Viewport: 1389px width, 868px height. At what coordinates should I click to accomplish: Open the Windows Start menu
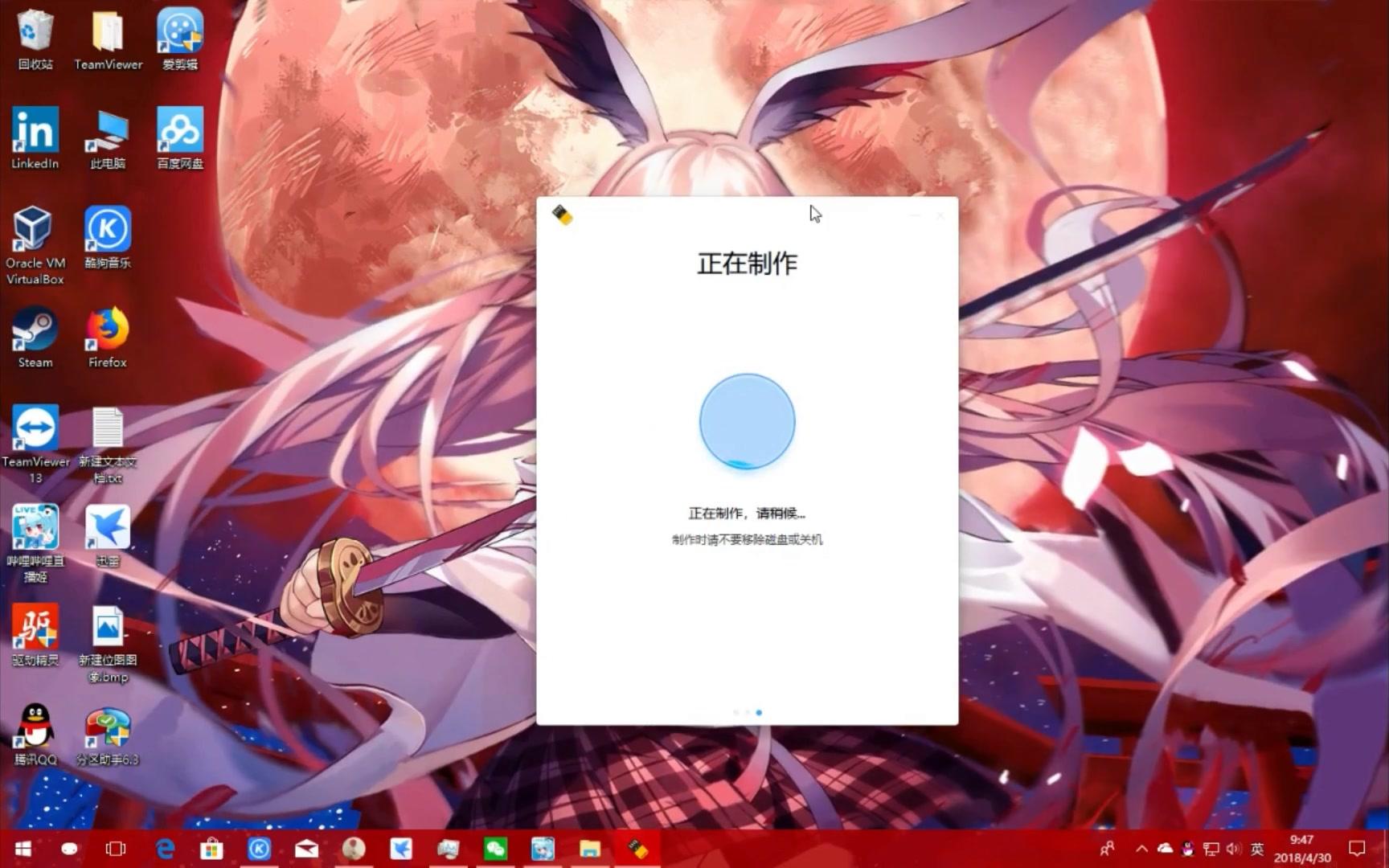point(23,848)
